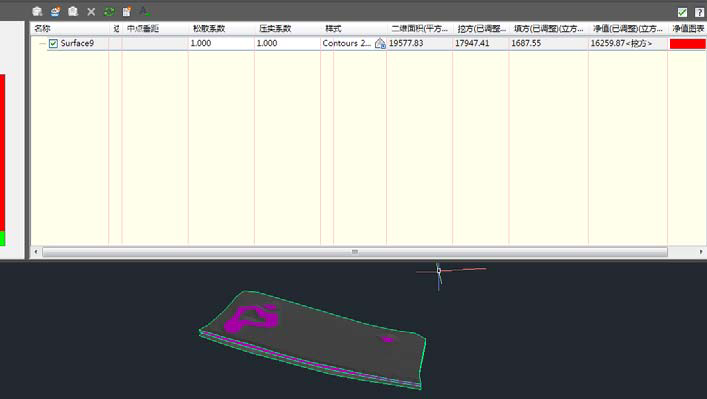
Task: Click the 挖方(已调整) column header
Action: 481,28
